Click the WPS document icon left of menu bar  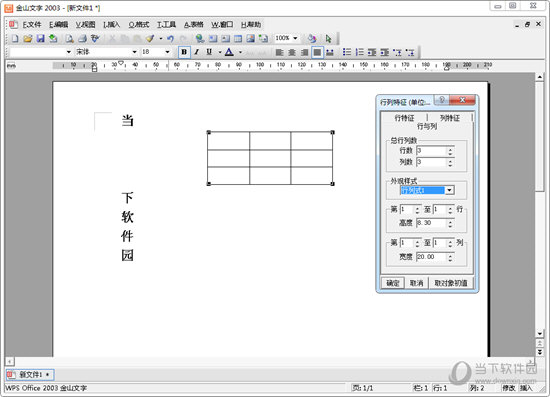pyautogui.click(x=13, y=25)
